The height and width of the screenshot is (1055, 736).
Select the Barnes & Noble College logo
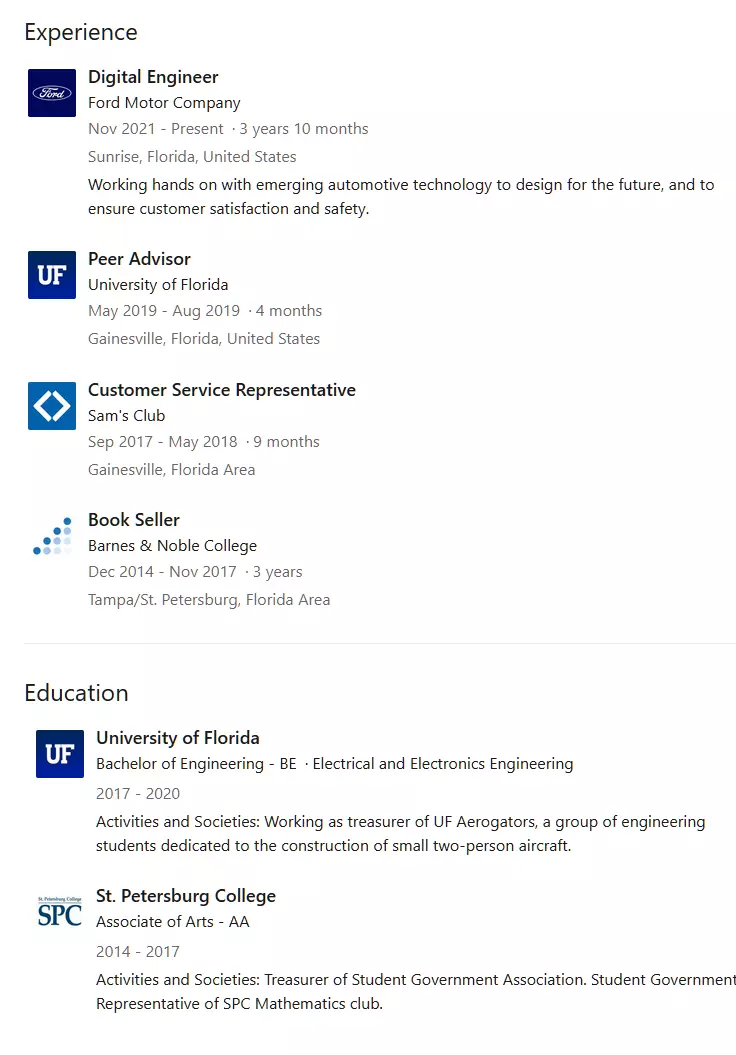pyautogui.click(x=52, y=536)
